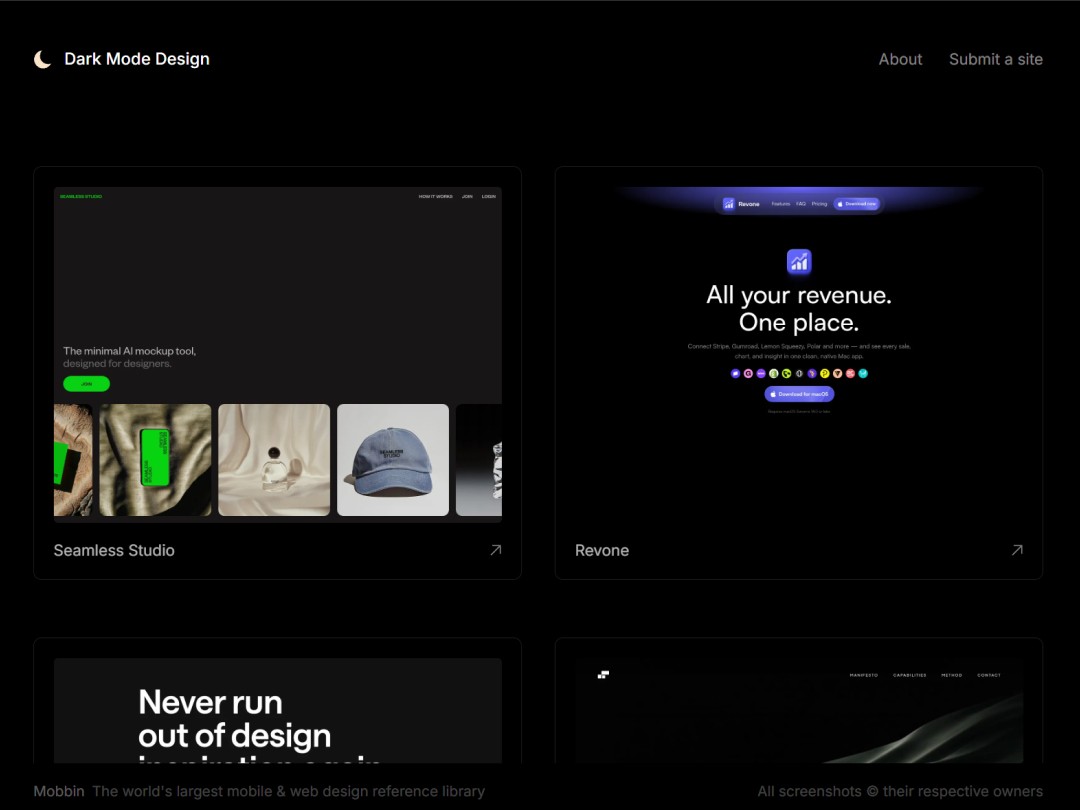Open the Revone screenshot thumbnail

(799, 355)
